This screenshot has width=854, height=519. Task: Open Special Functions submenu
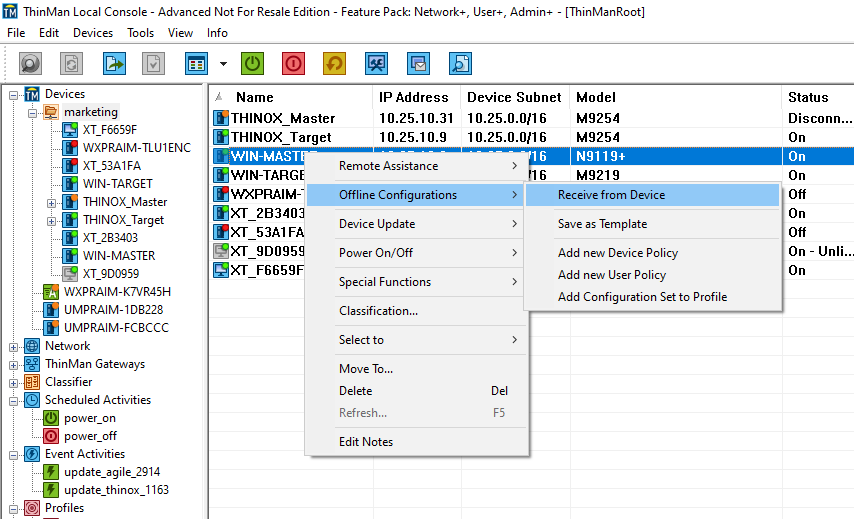coord(417,282)
